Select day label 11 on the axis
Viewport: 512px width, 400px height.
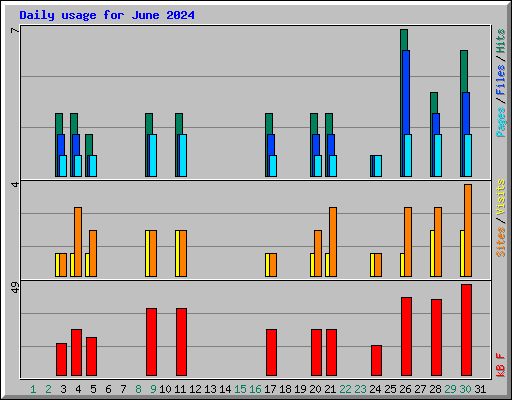click(x=180, y=389)
